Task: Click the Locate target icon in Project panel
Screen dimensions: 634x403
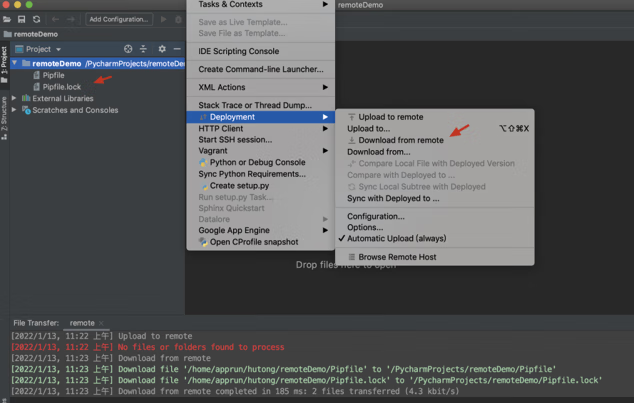Action: 128,49
